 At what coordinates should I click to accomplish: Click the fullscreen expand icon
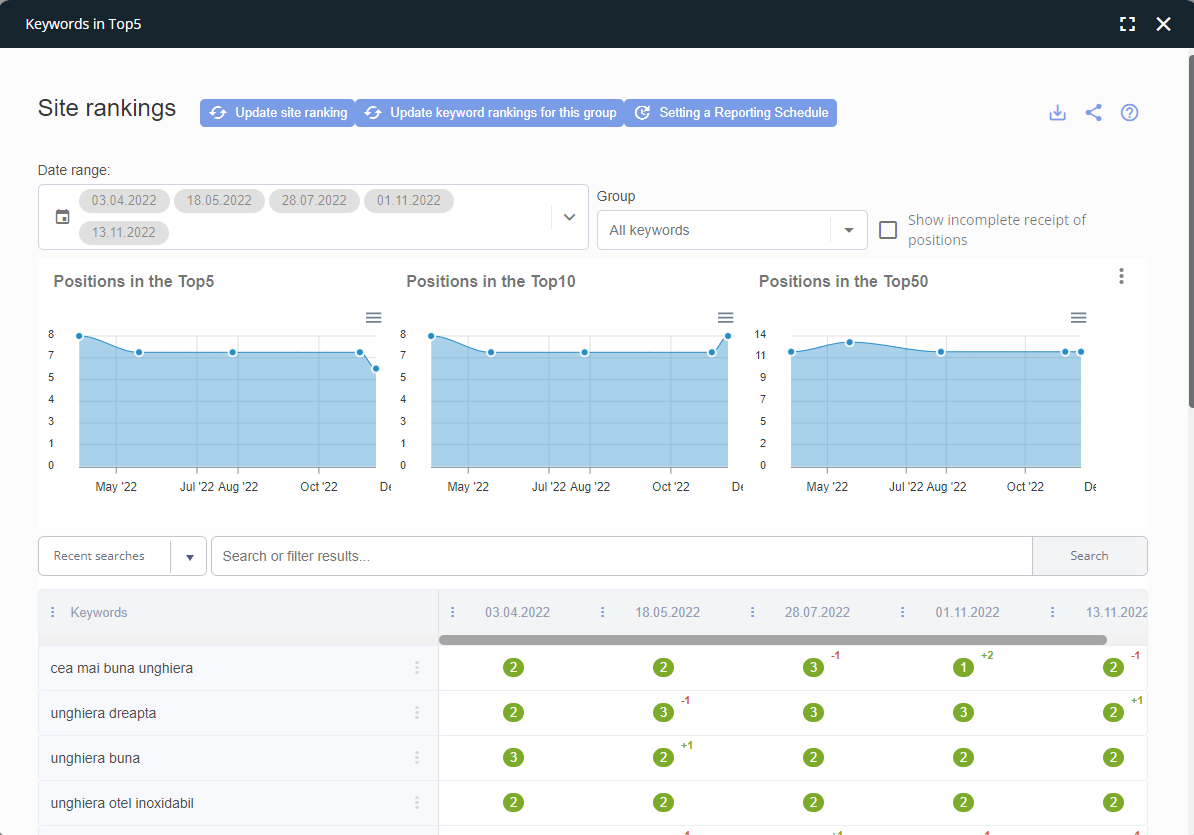[x=1127, y=24]
